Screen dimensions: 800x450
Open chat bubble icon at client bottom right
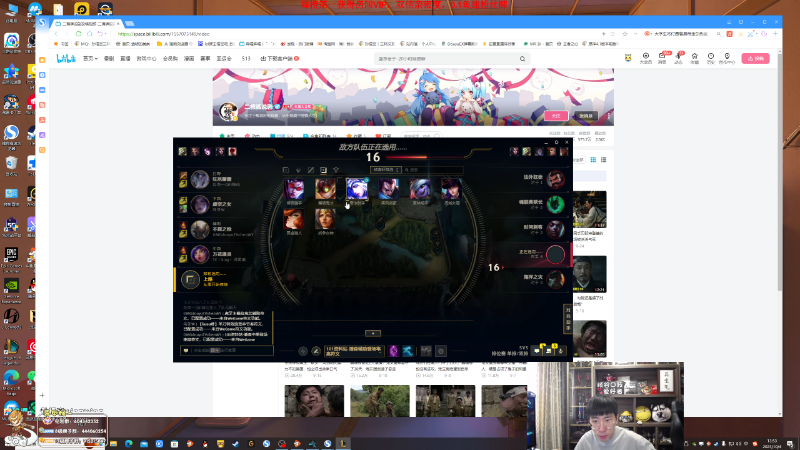click(537, 351)
